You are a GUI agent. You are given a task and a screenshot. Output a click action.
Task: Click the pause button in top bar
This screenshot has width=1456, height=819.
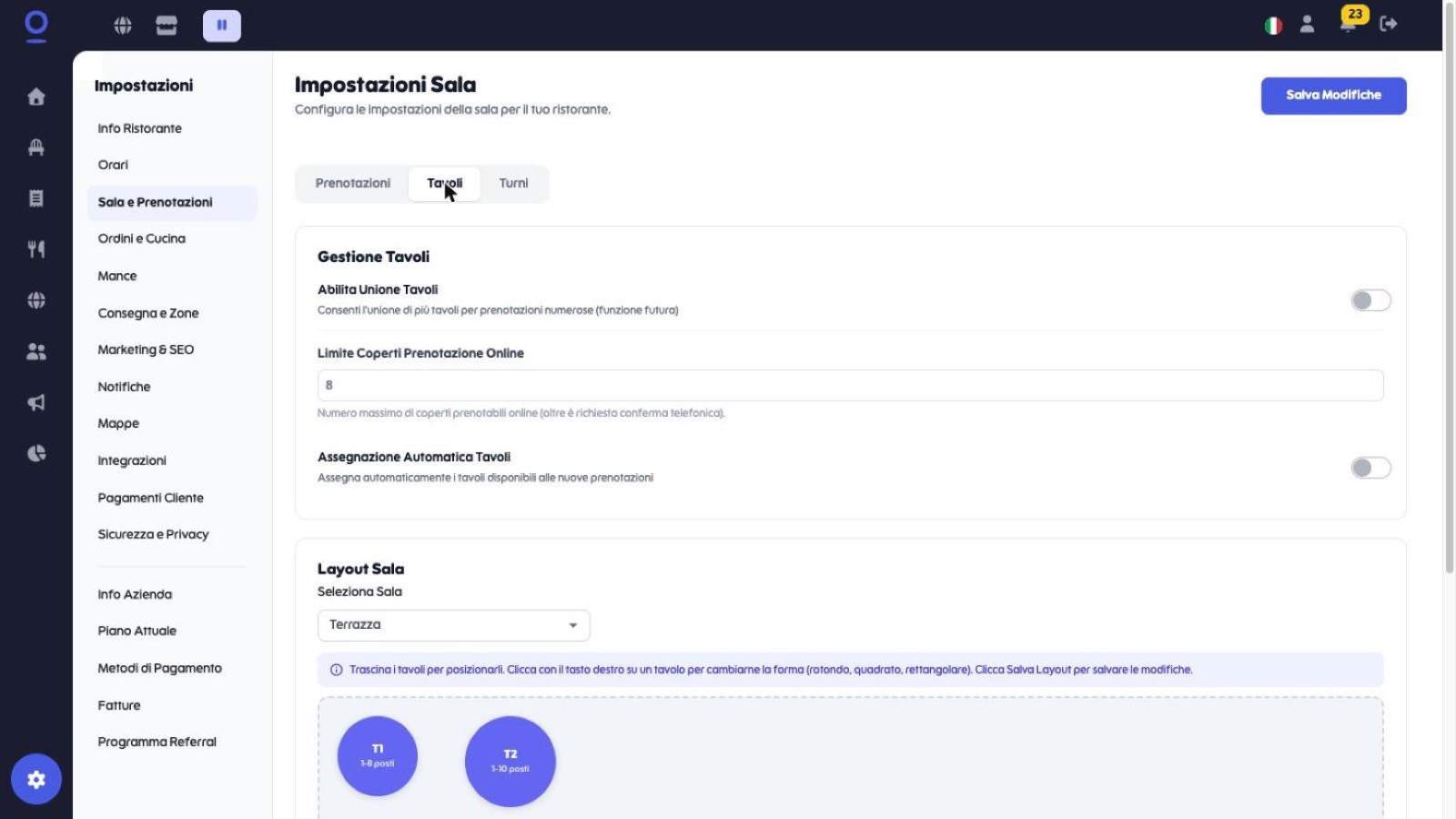point(222,25)
